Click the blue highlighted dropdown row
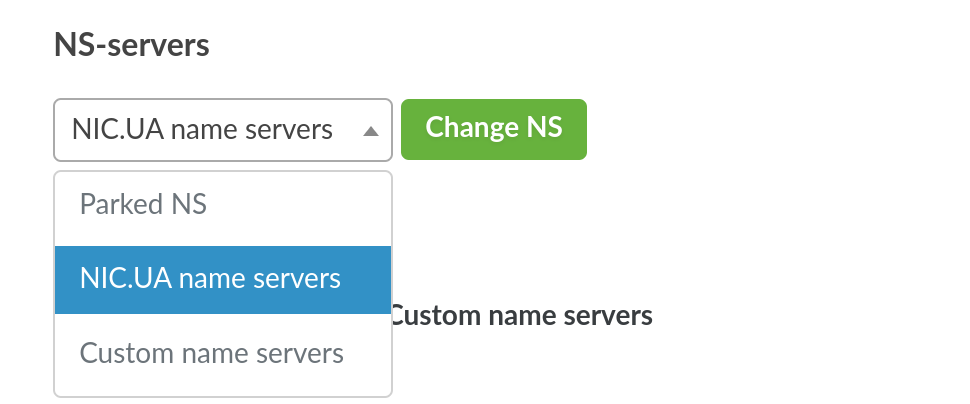 tap(222, 279)
